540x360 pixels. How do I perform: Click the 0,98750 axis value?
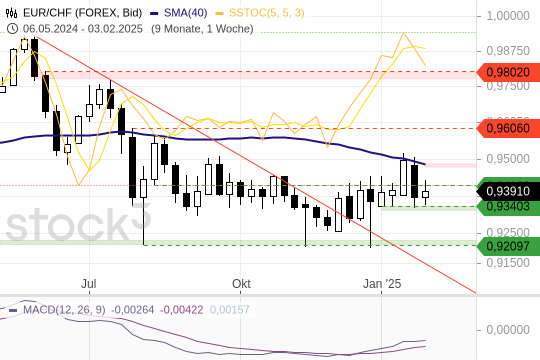[508, 51]
